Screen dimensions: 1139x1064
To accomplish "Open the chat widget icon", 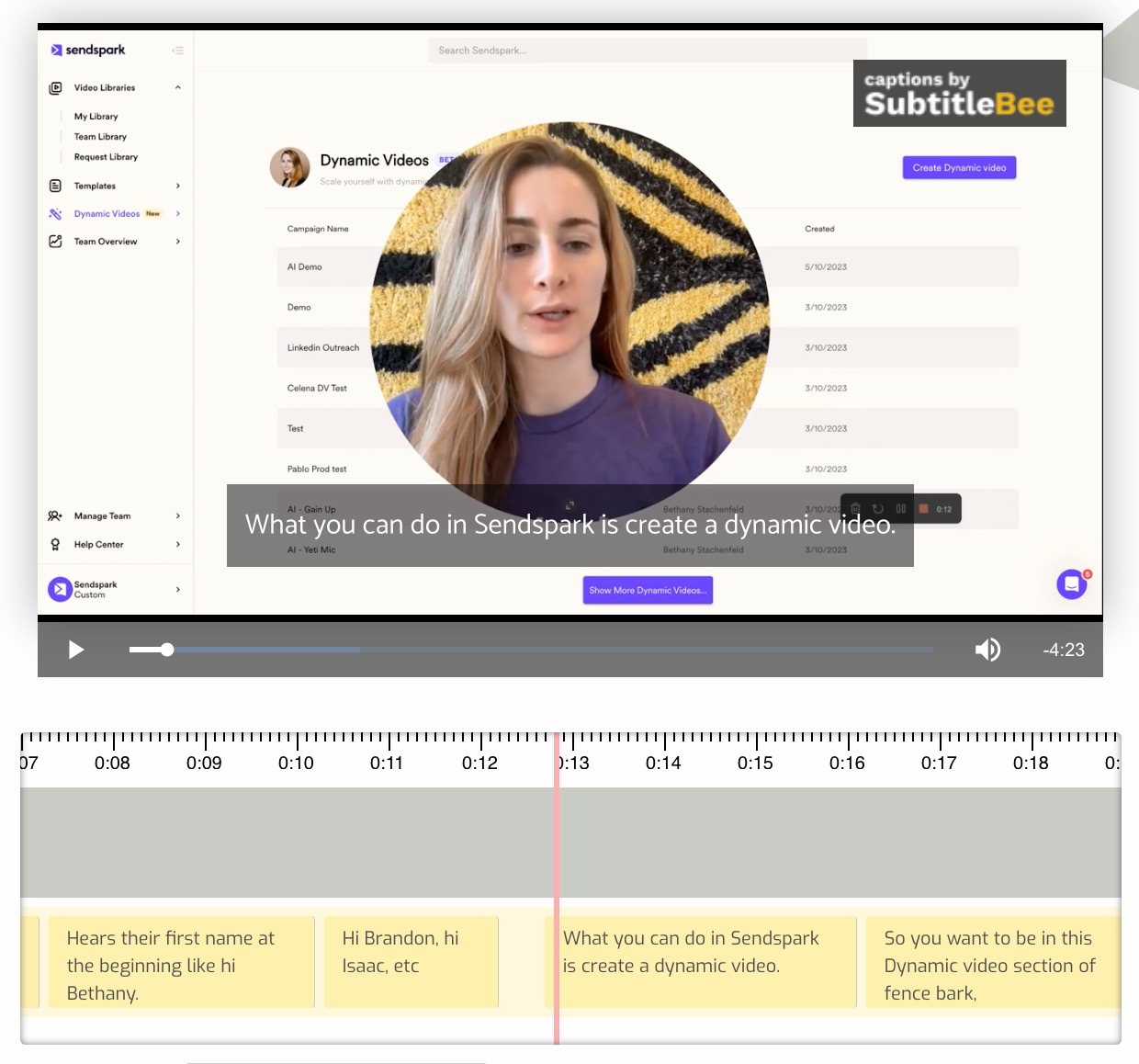I will [x=1072, y=584].
